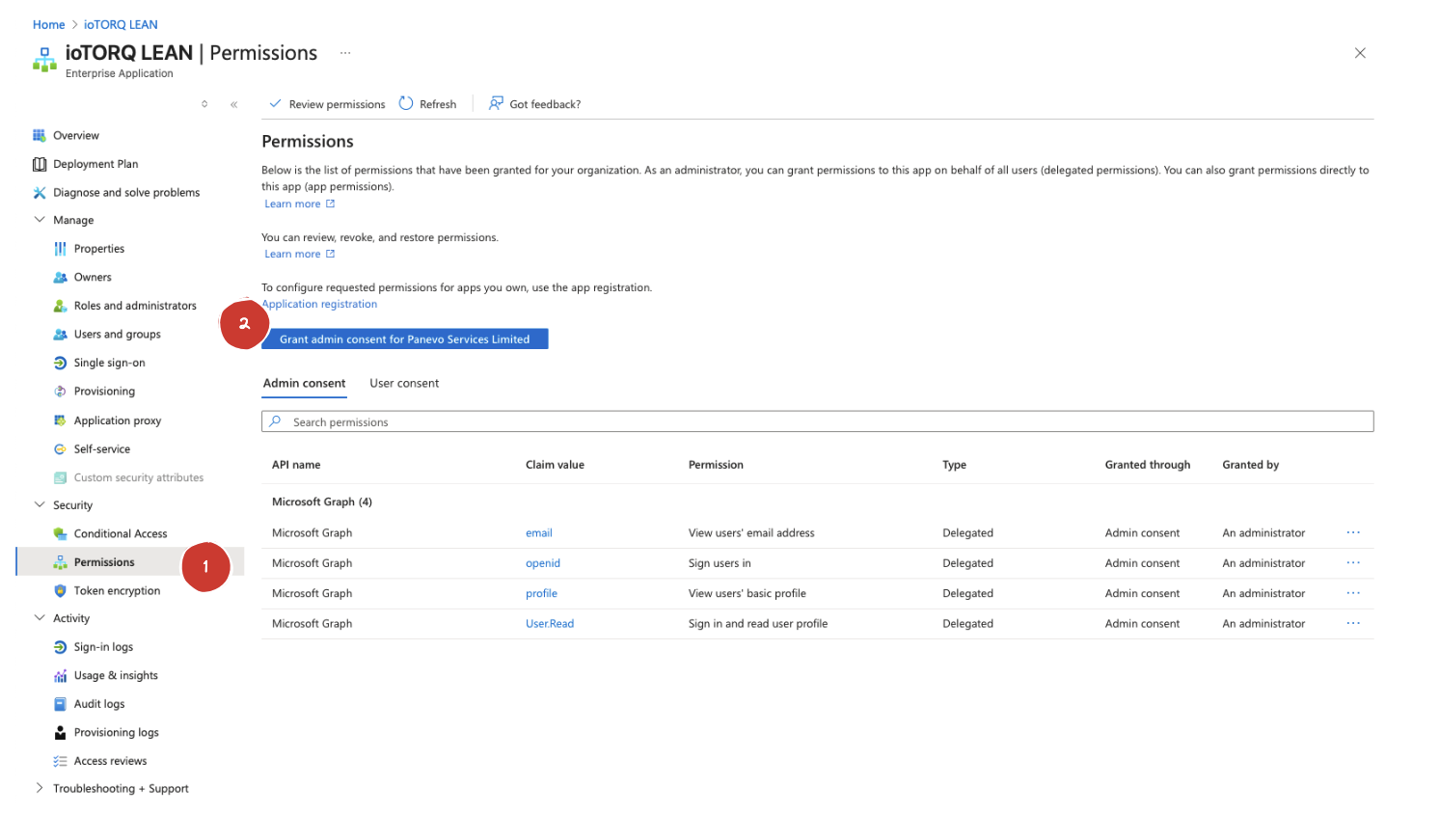Click the Deployment Plan book icon

point(40,164)
